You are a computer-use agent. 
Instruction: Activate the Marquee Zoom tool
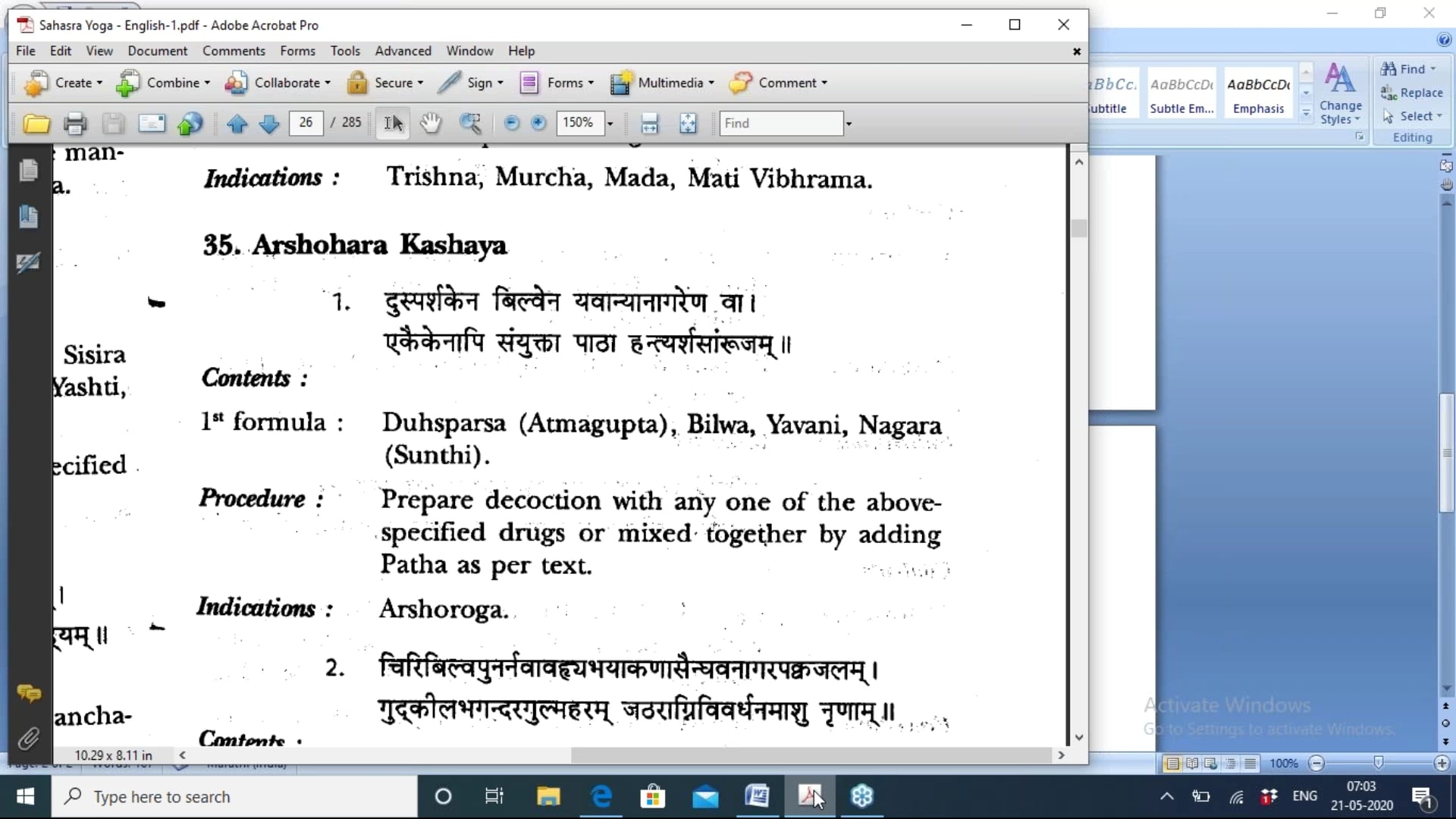coord(470,123)
